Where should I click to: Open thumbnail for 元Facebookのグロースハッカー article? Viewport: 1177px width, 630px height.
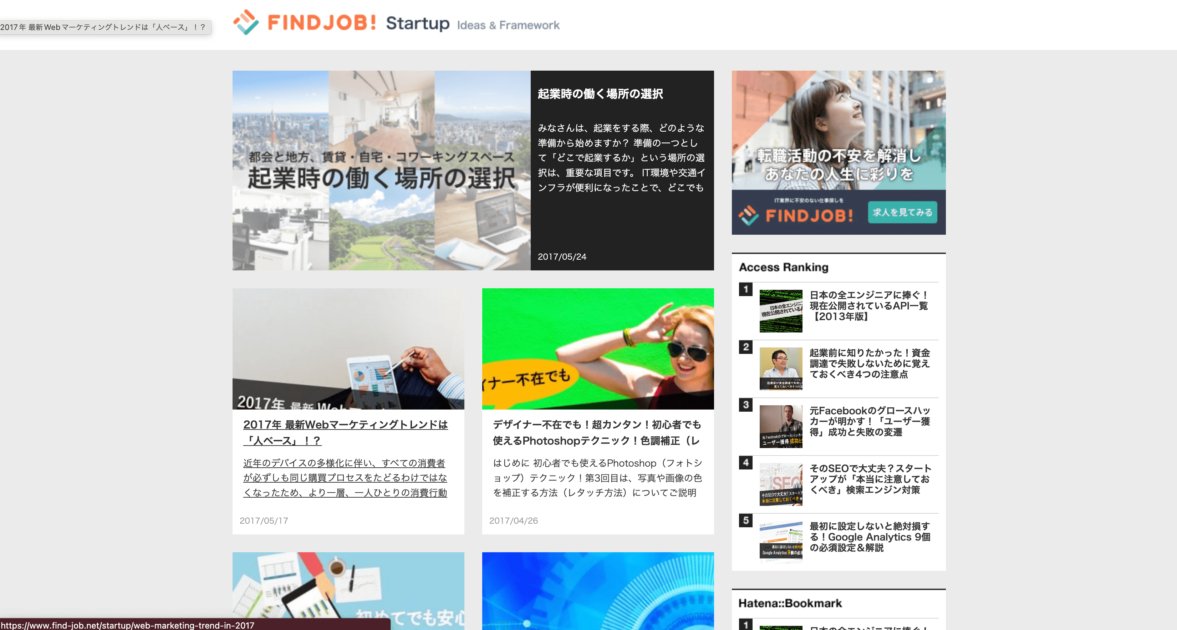781,427
